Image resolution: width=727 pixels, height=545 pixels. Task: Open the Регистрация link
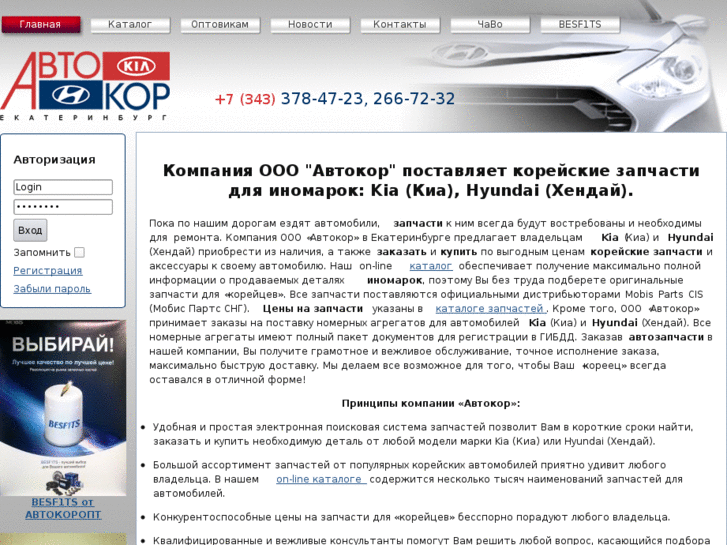(48, 270)
